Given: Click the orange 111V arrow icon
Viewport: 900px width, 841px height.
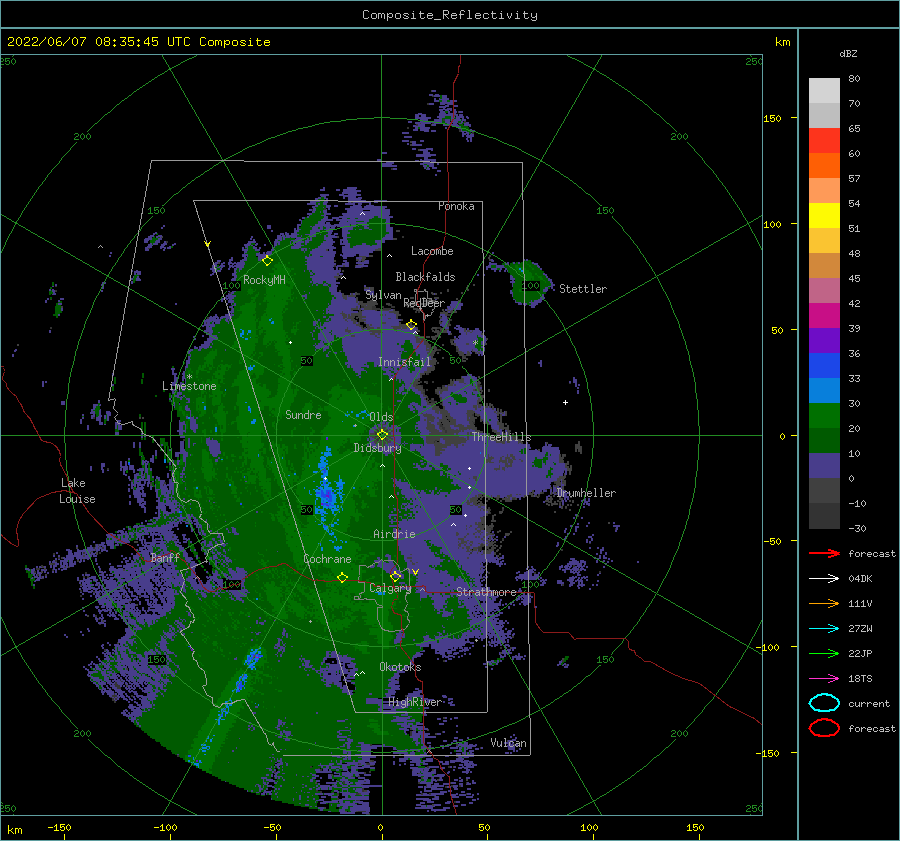Looking at the screenshot, I should coord(824,603).
